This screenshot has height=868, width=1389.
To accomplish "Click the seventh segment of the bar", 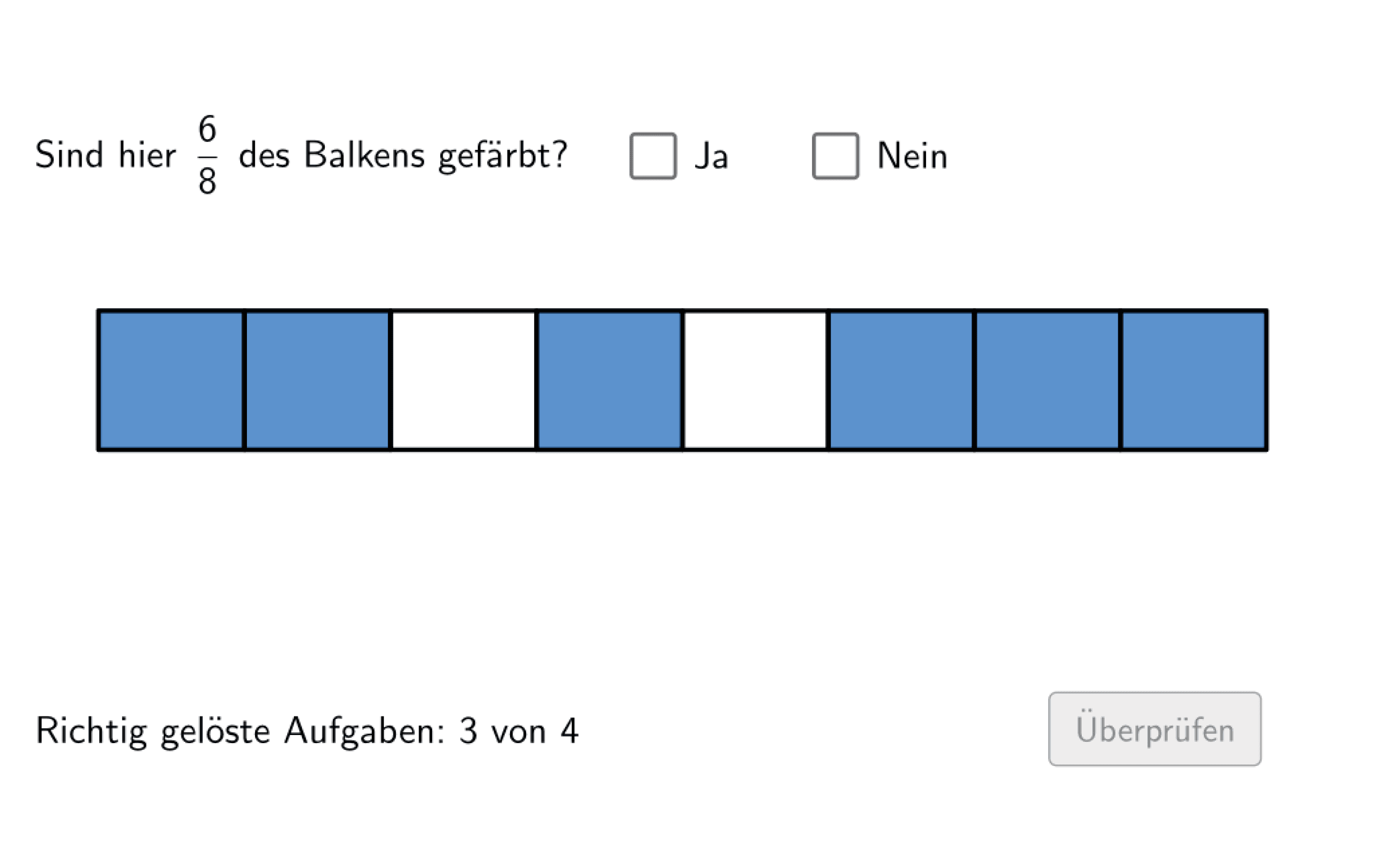I will pos(1047,380).
